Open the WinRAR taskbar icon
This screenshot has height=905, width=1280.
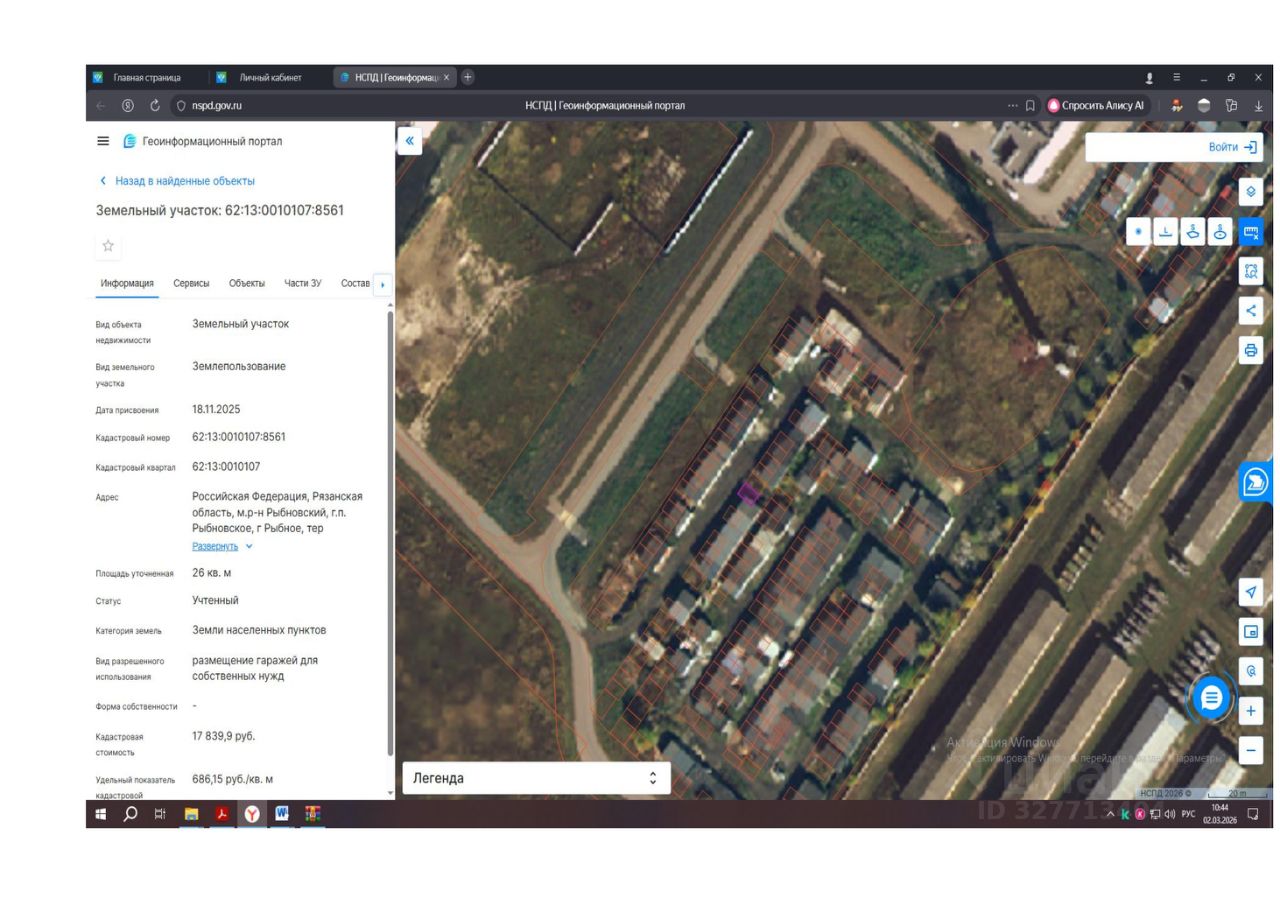313,814
